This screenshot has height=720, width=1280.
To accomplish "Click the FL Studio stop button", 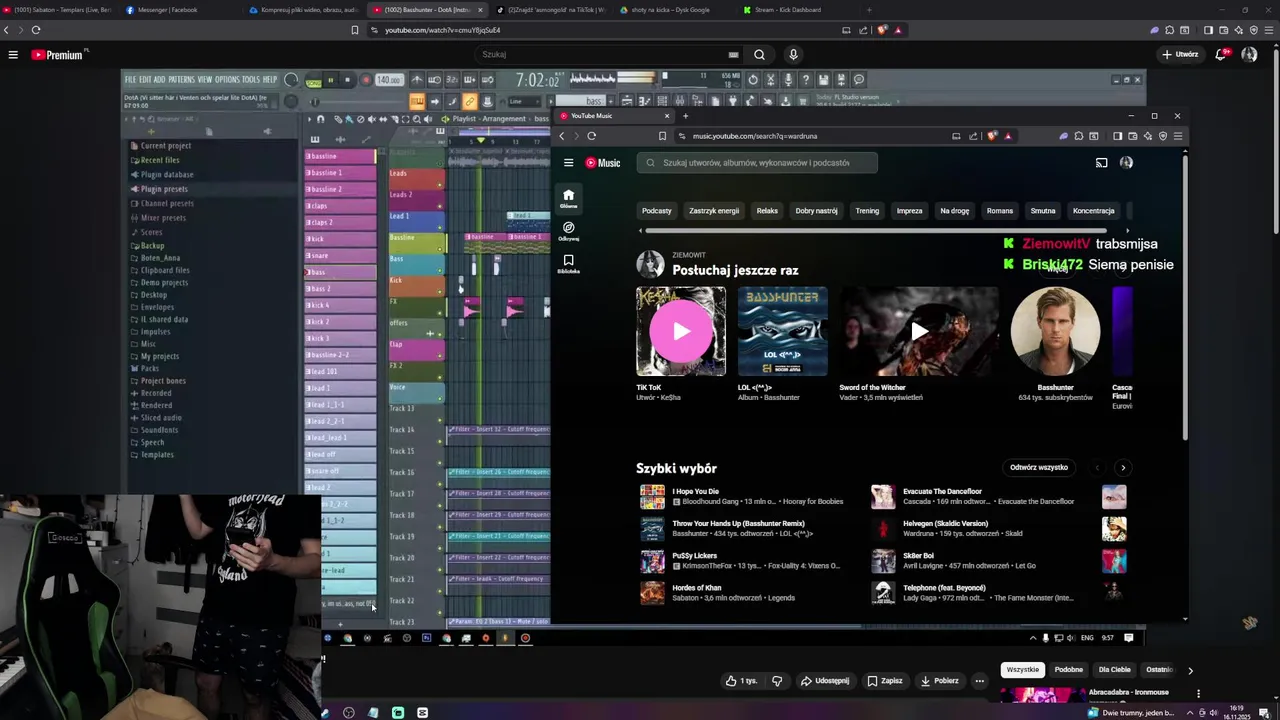I will point(347,80).
